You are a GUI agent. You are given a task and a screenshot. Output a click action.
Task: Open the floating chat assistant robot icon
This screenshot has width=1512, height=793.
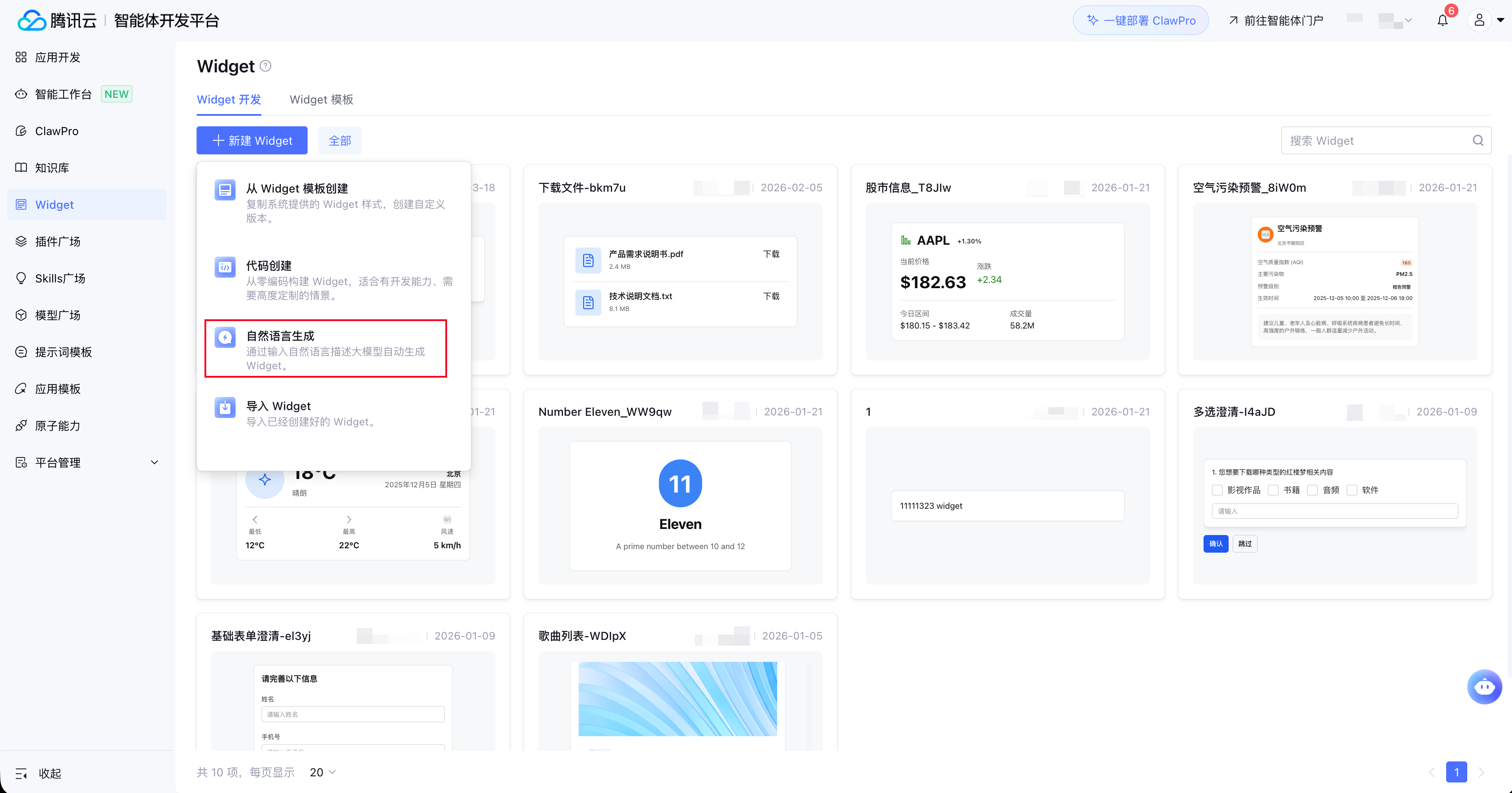[1484, 686]
